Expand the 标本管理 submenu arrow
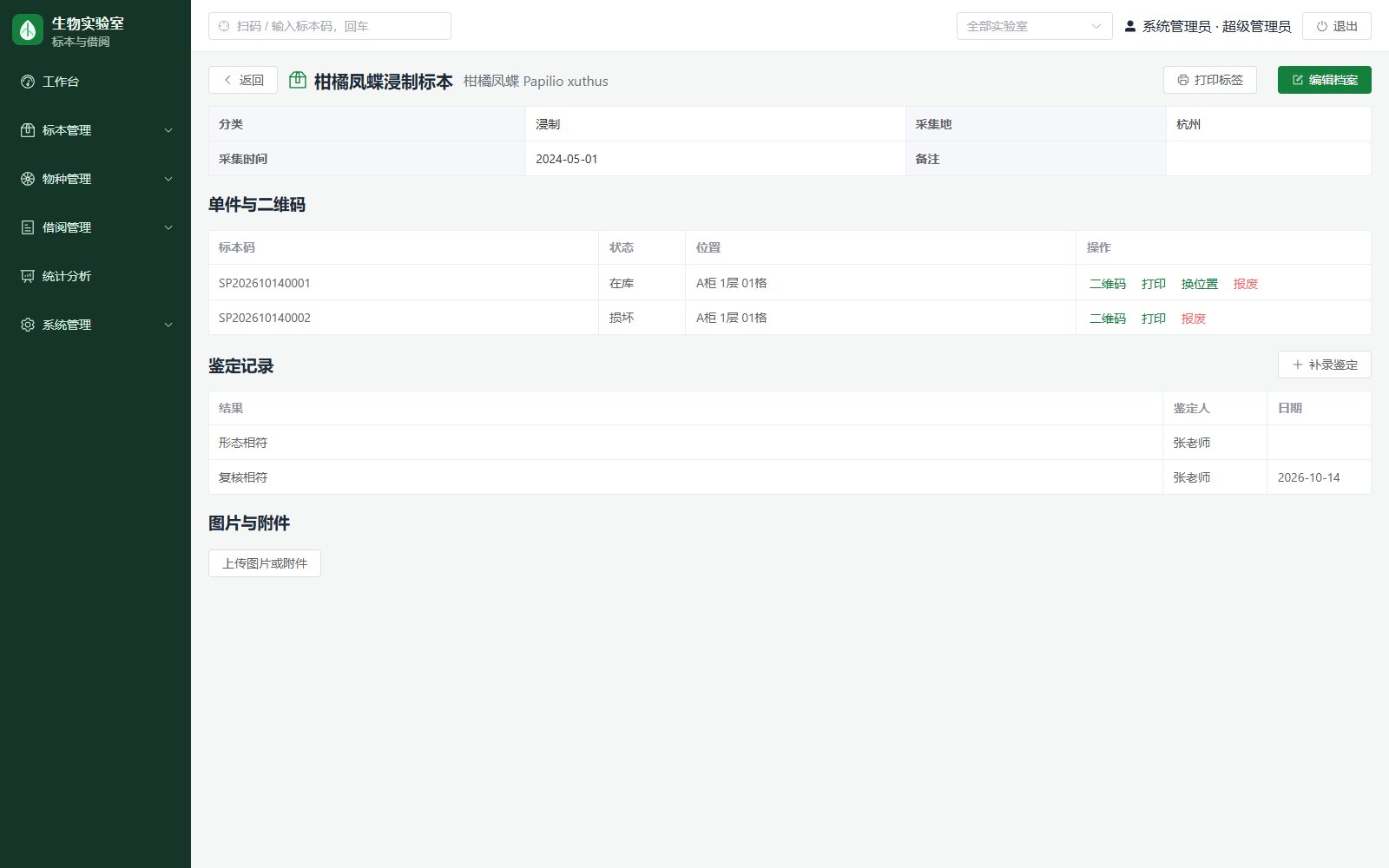Image resolution: width=1389 pixels, height=868 pixels. point(168,130)
